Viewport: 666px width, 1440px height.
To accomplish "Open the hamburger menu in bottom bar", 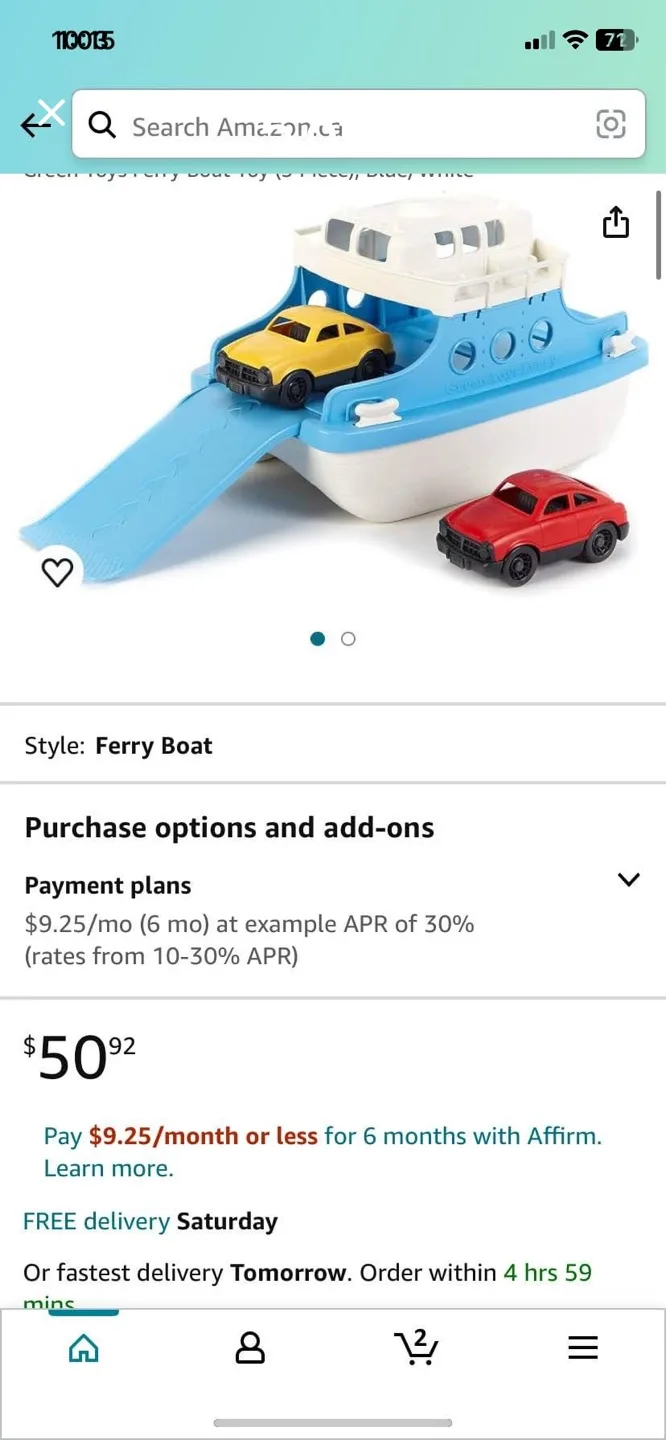I will click(x=583, y=1347).
